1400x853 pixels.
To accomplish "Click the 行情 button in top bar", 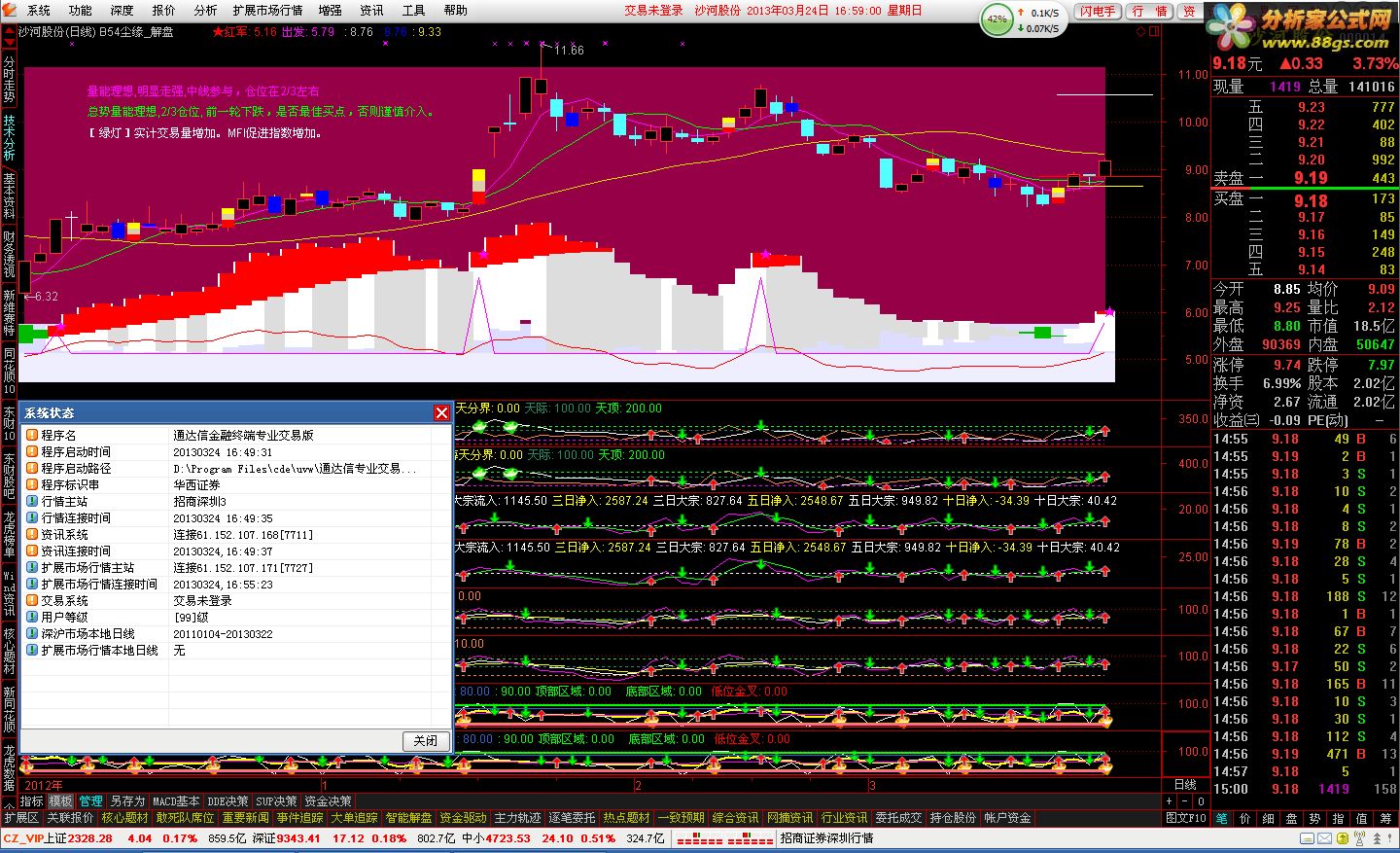I will tap(1150, 11).
